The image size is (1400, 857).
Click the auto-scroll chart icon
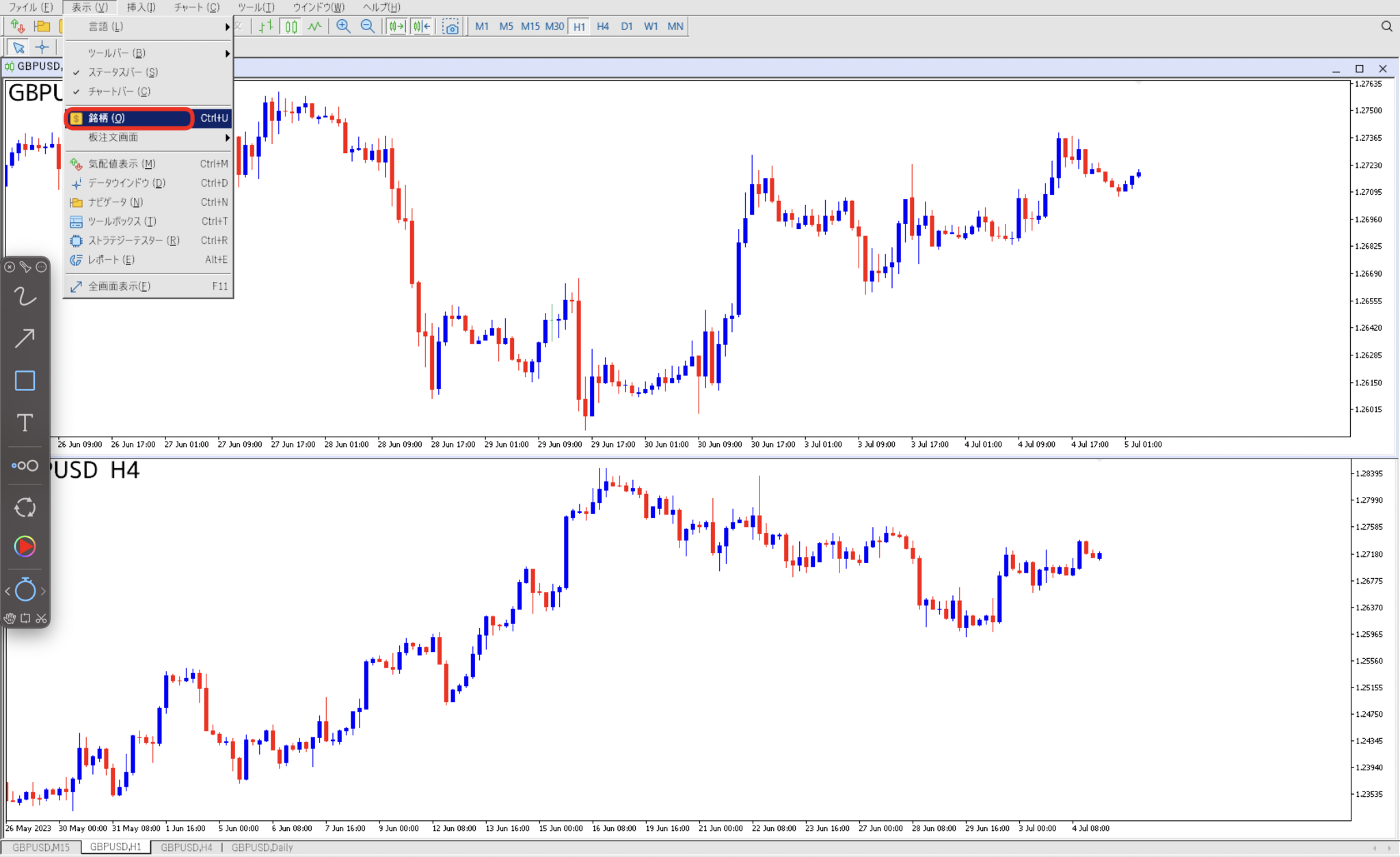[397, 27]
